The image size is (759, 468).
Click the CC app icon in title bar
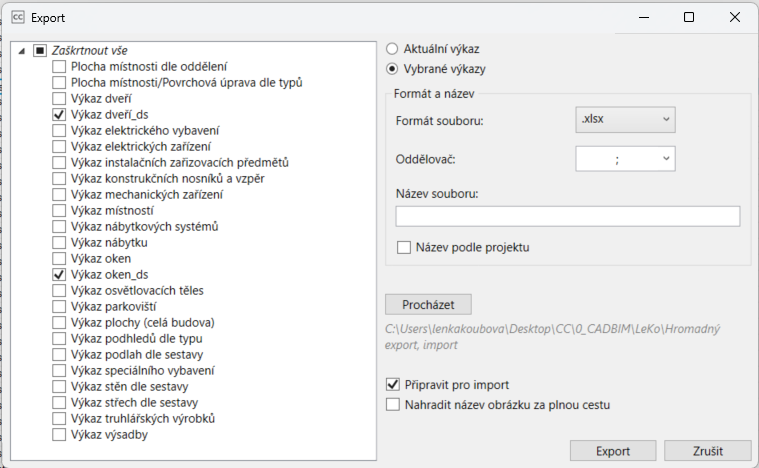click(17, 17)
